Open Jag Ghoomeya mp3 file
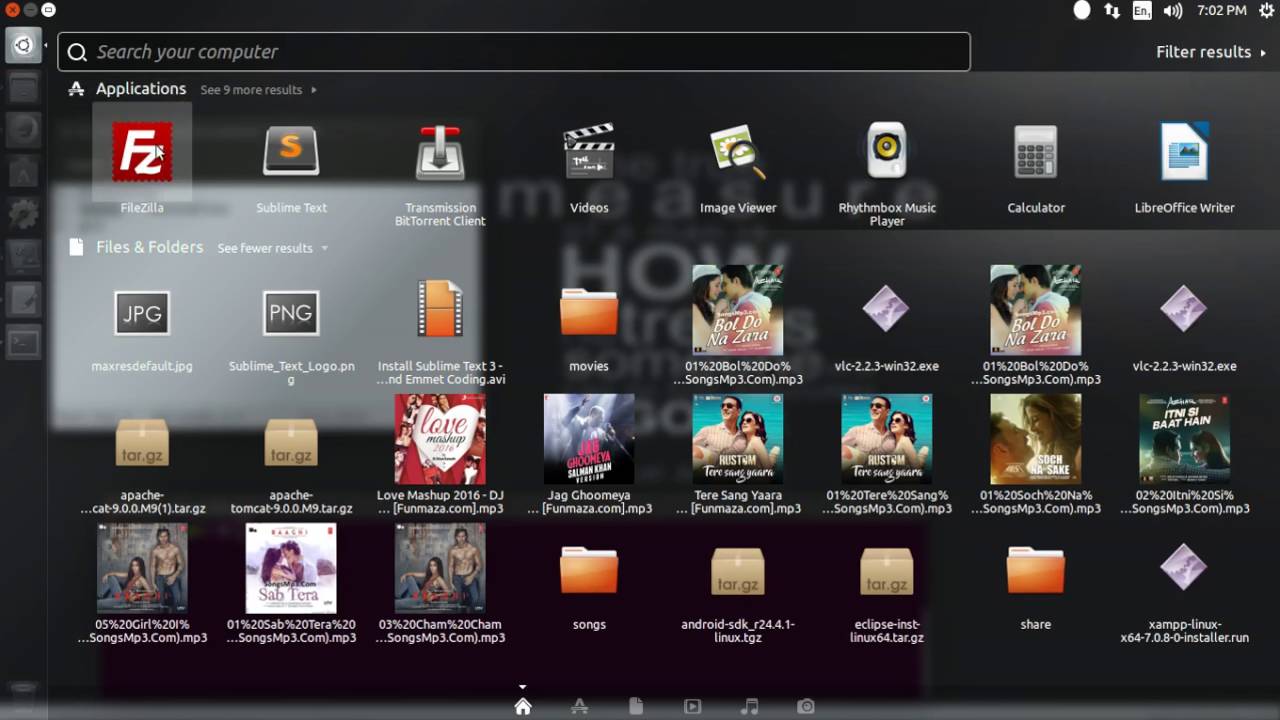Screen dimensions: 1280x720 pos(589,439)
